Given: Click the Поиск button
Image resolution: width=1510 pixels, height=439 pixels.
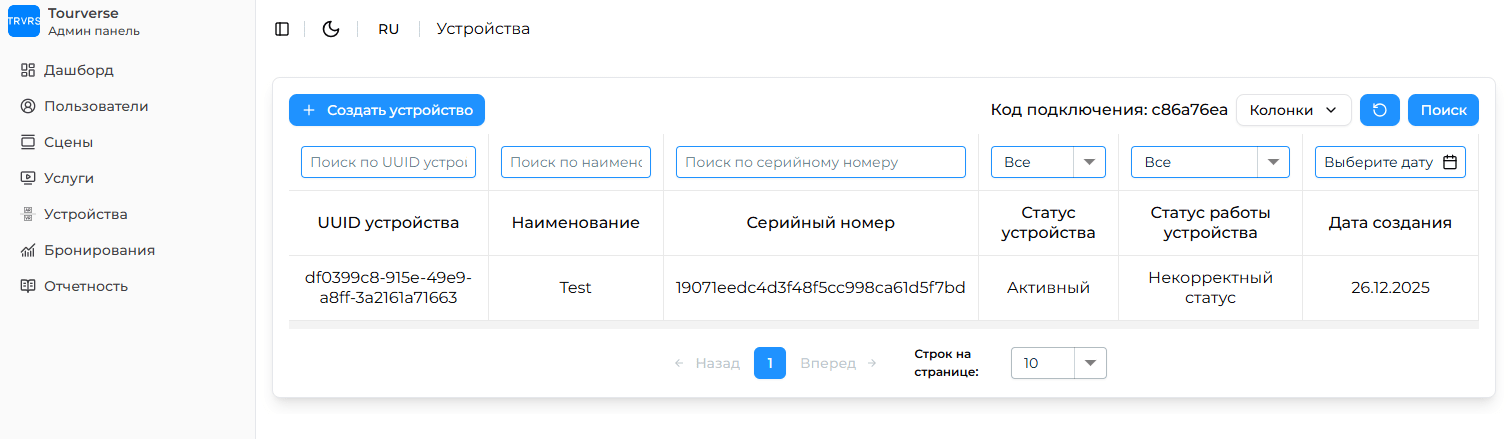Looking at the screenshot, I should 1443,110.
